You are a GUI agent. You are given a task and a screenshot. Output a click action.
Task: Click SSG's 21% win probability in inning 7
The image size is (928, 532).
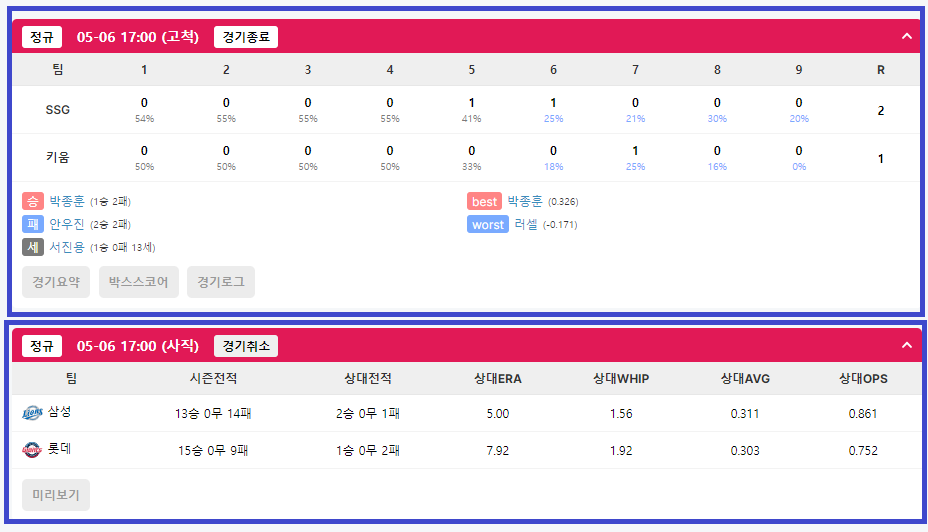tap(635, 119)
